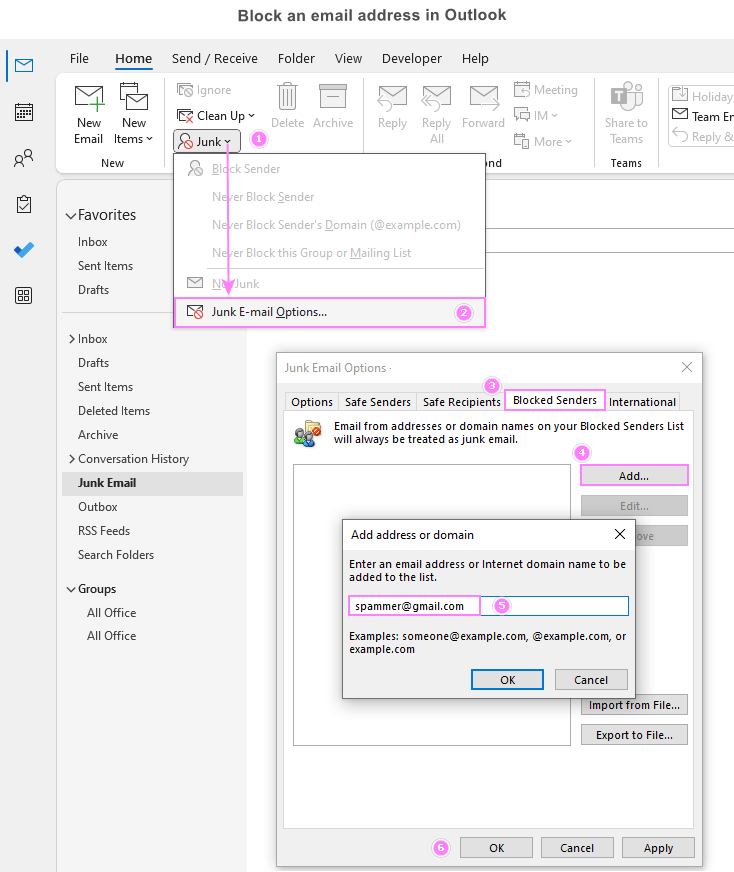Click Export to File... button
Image resolution: width=734 pixels, height=872 pixels.
634,735
